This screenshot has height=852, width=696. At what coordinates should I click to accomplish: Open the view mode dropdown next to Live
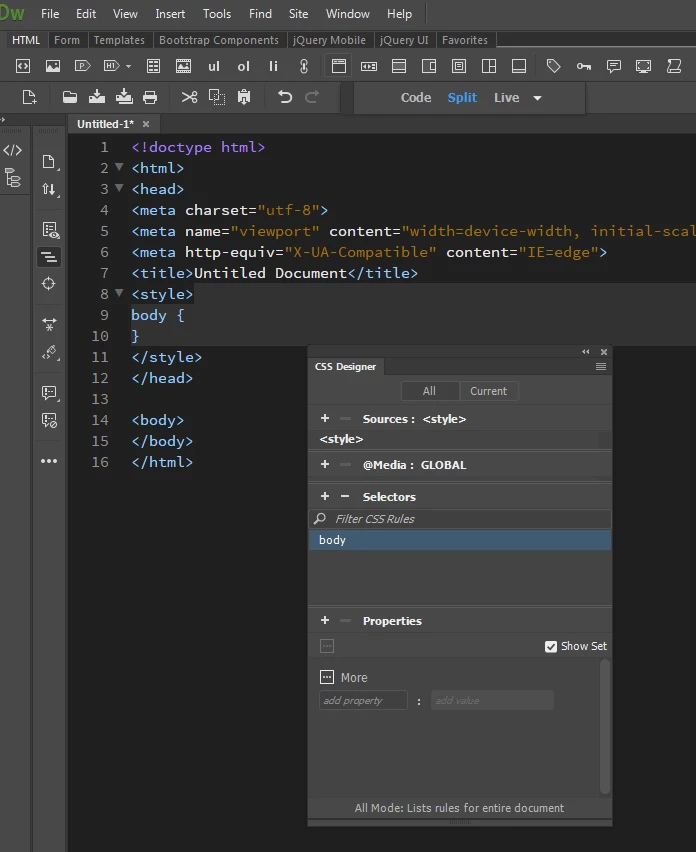[537, 98]
